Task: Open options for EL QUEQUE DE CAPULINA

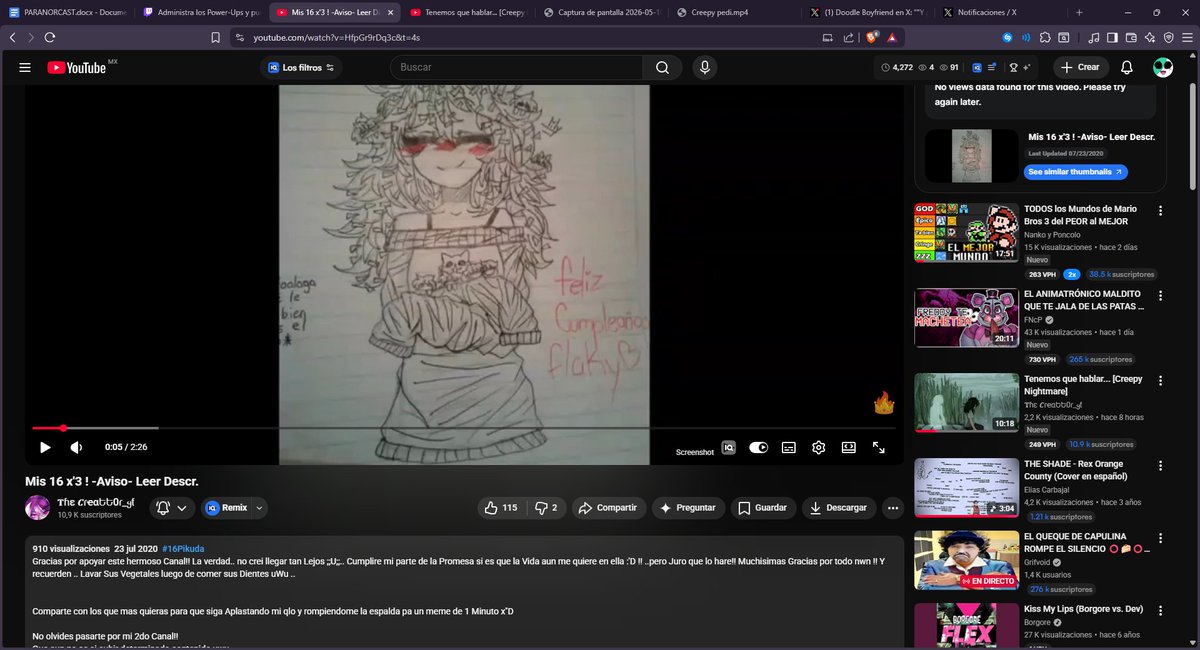Action: (1160, 538)
